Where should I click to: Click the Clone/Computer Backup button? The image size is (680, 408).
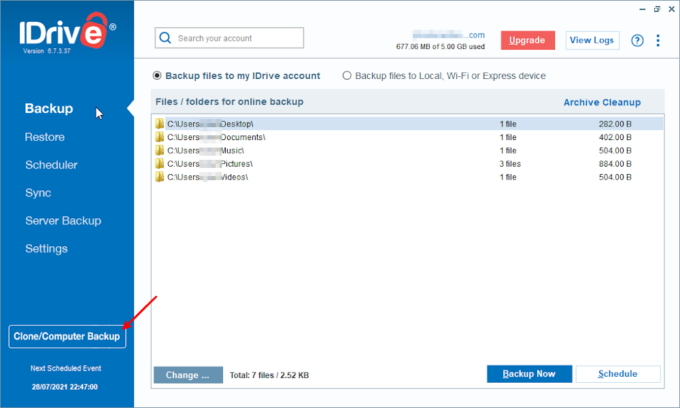click(67, 336)
